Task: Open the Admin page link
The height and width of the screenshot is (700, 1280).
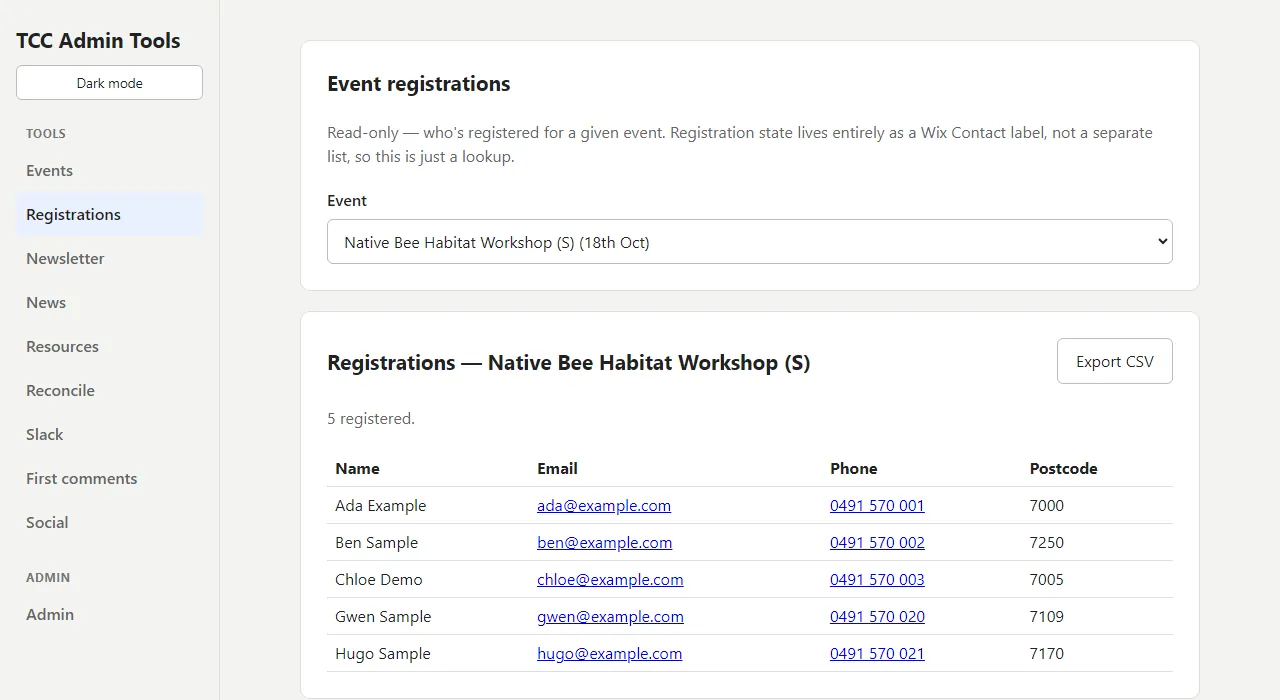Action: (109, 615)
